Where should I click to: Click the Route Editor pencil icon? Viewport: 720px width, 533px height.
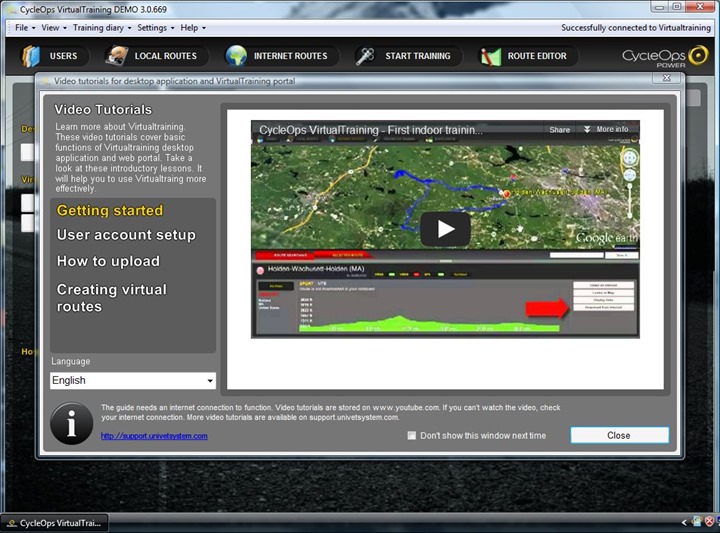coord(490,56)
